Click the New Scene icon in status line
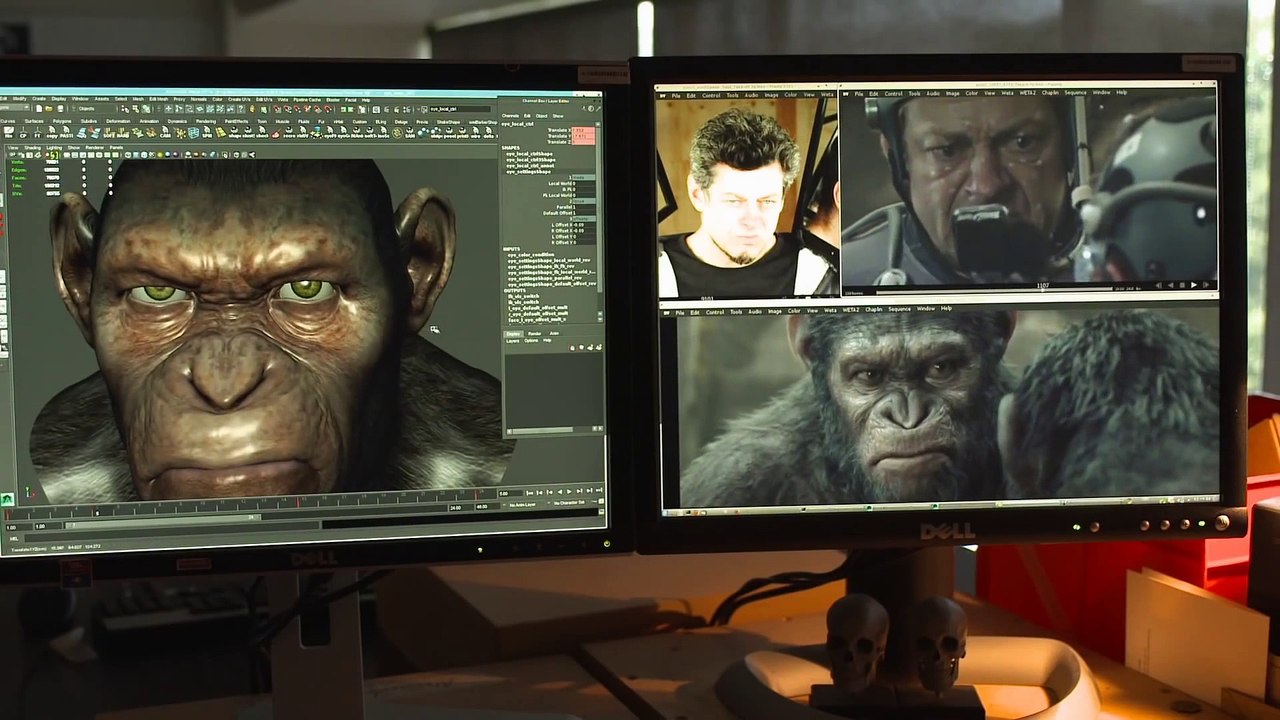 click(39, 109)
